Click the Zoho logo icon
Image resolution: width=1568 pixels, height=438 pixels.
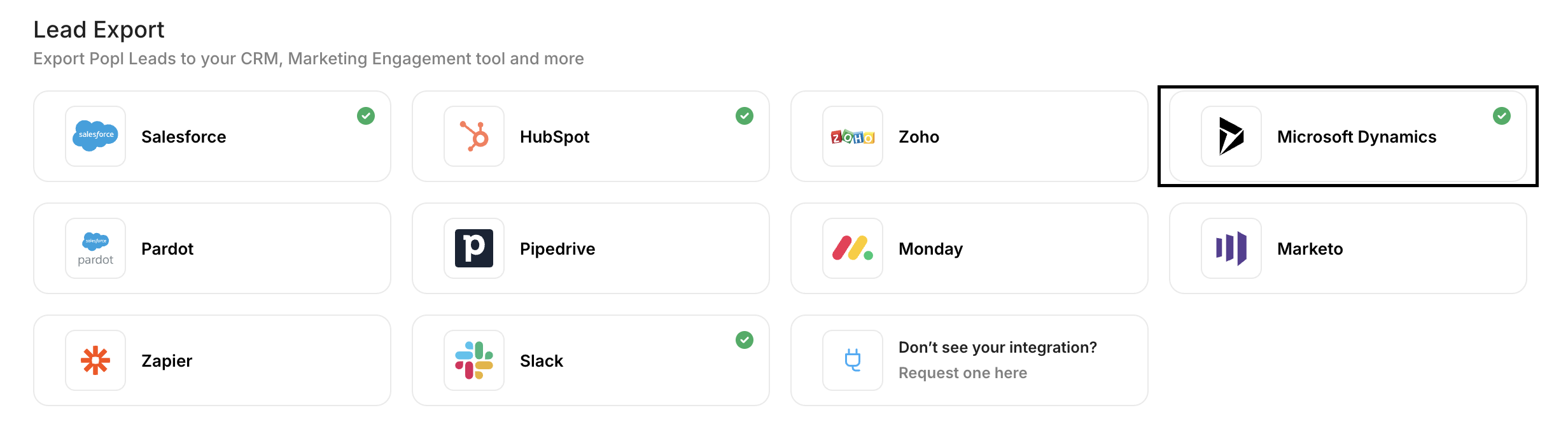click(853, 137)
